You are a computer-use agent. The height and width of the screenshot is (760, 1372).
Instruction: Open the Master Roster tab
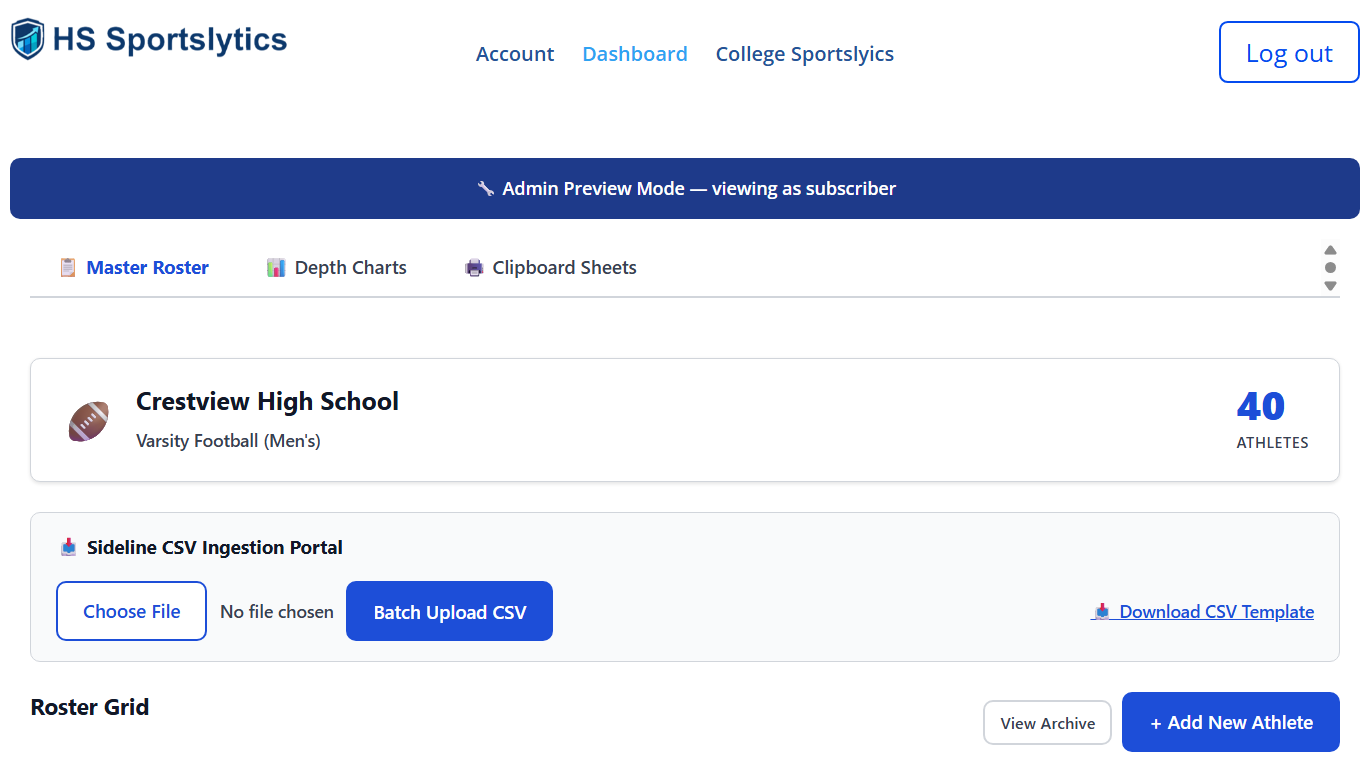[134, 268]
